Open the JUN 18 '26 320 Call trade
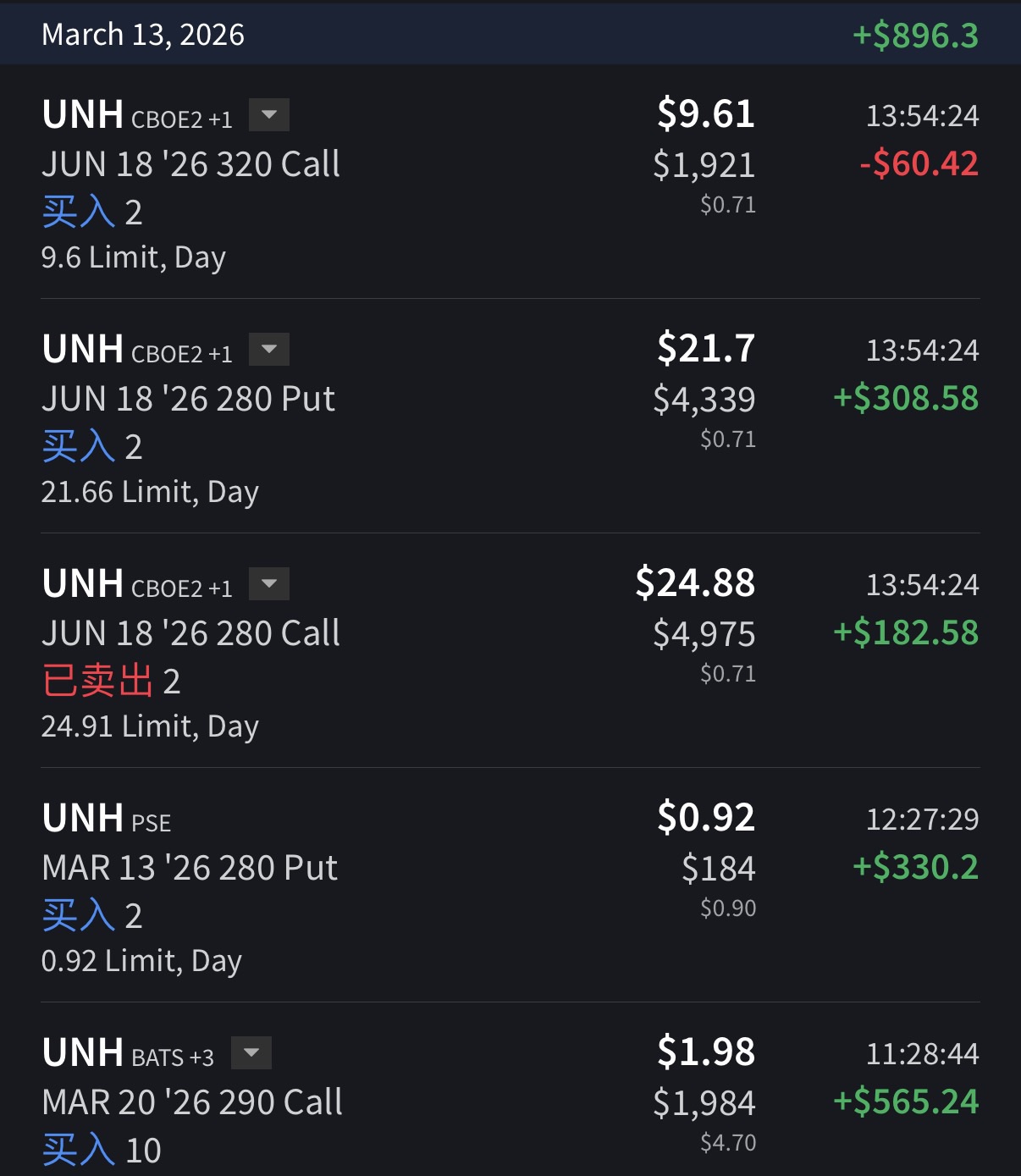1021x1176 pixels. (x=190, y=164)
